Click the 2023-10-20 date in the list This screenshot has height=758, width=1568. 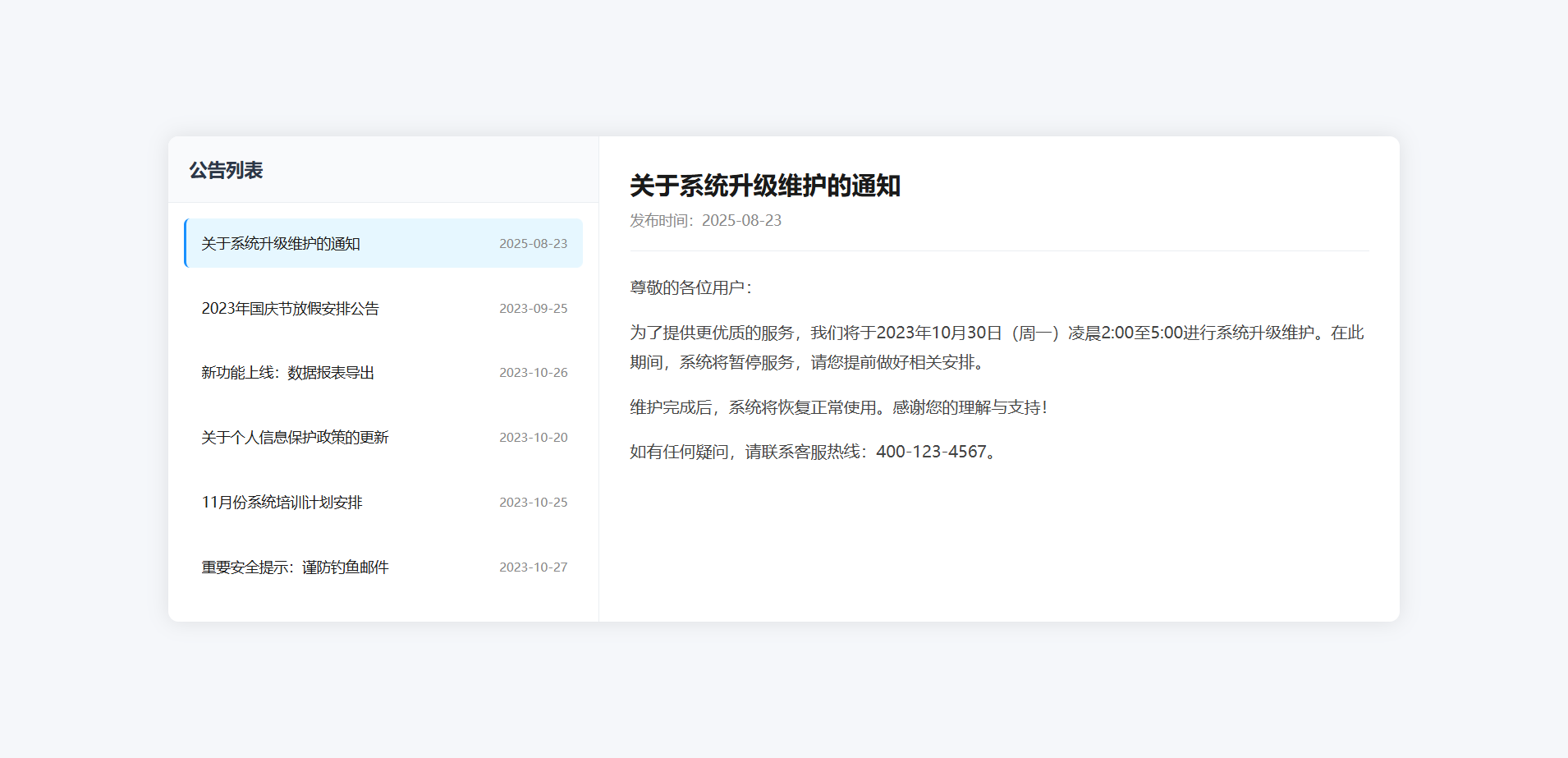pyautogui.click(x=533, y=438)
